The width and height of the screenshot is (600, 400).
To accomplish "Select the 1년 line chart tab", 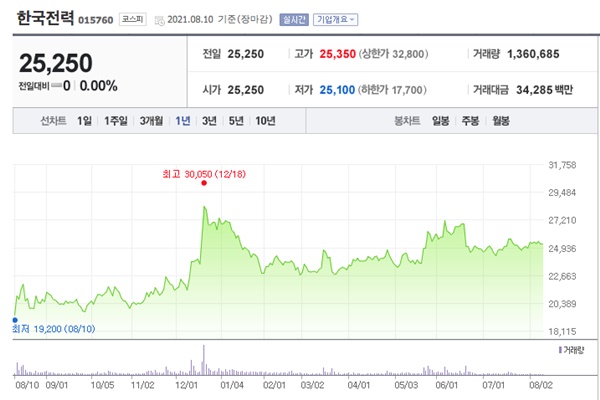I will (x=183, y=121).
